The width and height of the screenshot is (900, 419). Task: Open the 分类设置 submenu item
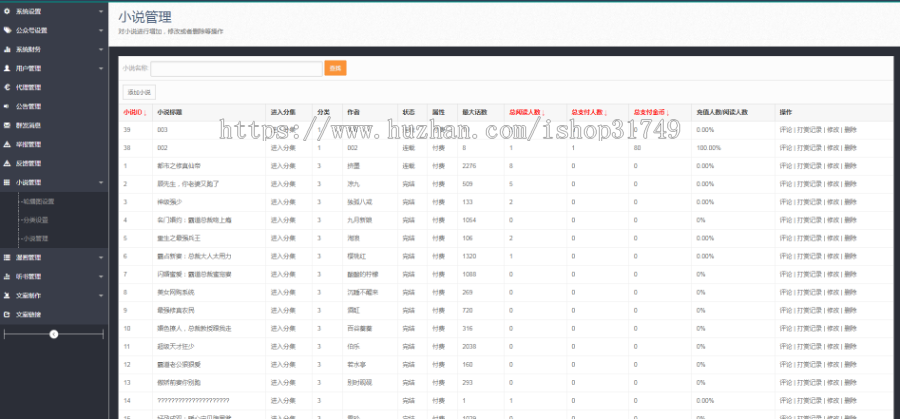[34, 220]
